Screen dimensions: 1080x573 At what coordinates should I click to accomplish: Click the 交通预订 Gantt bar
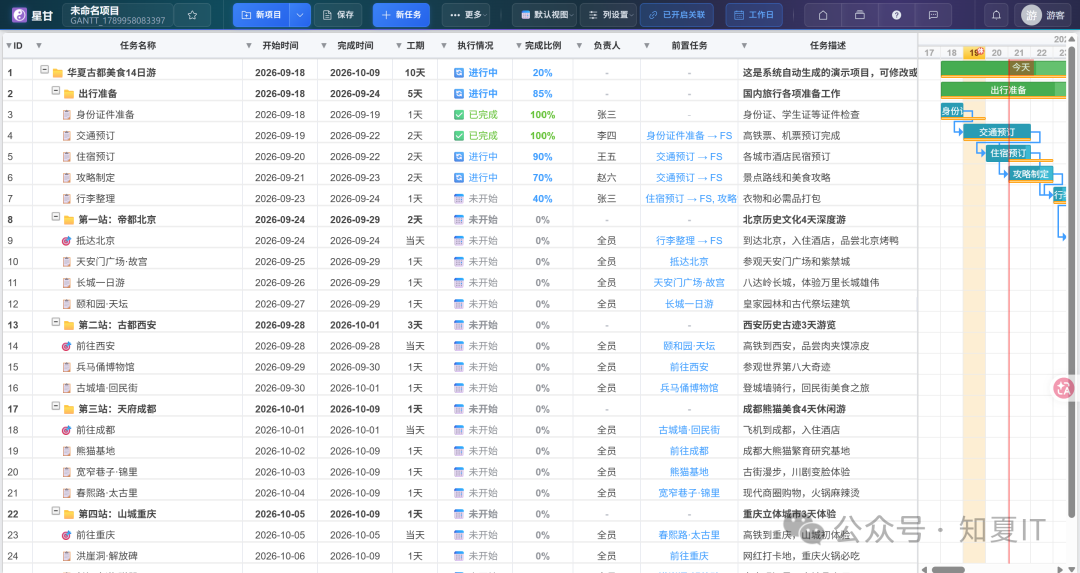click(997, 132)
